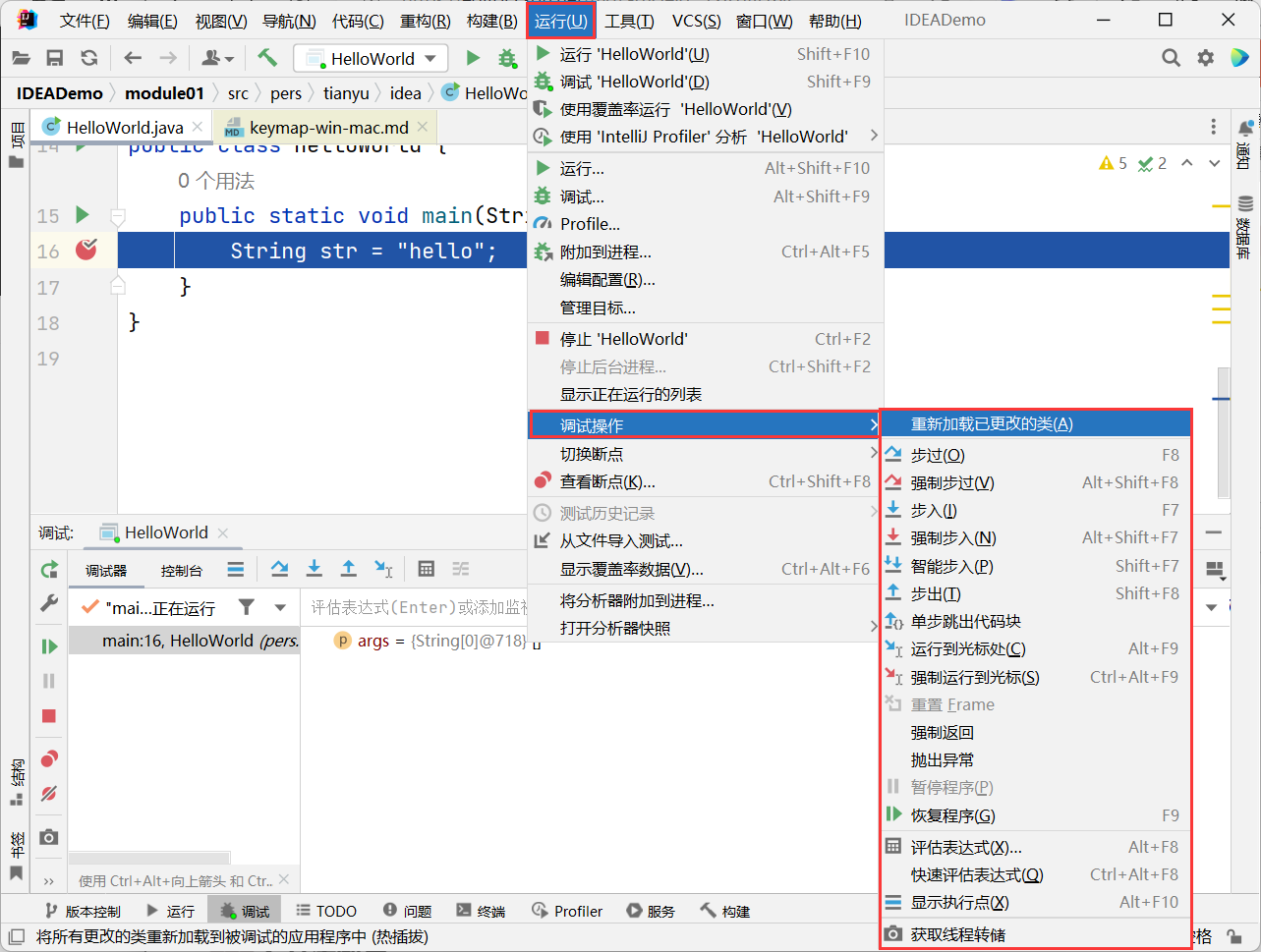Toggle the 版本控制 tool window

83,911
